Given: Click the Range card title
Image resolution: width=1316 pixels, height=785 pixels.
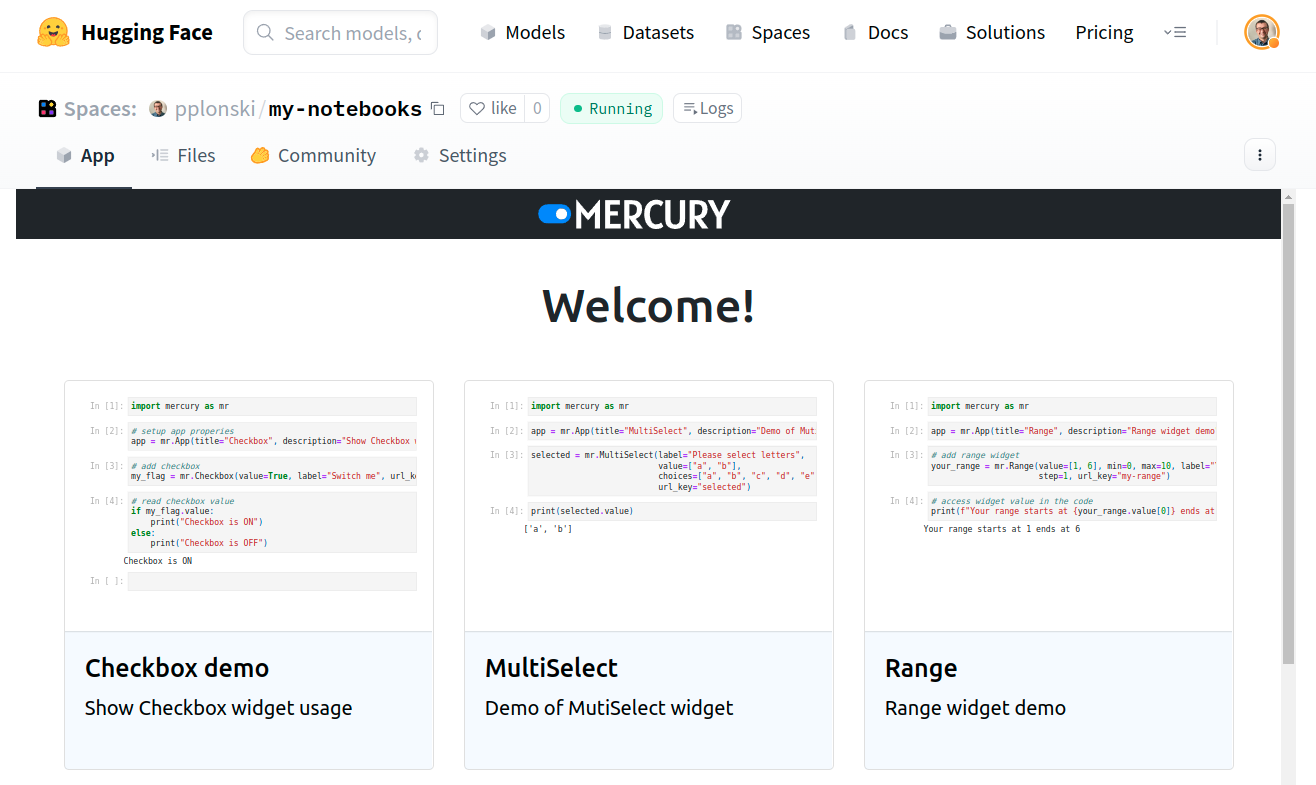Looking at the screenshot, I should (921, 668).
